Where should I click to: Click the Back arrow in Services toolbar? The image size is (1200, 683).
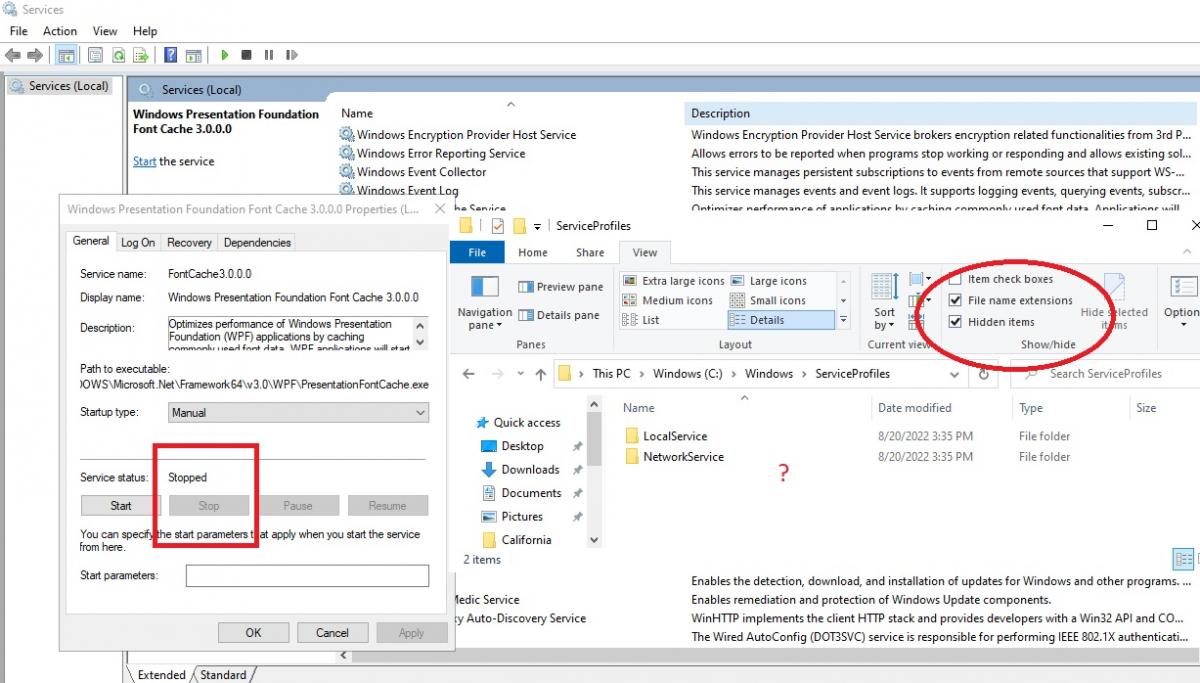pyautogui.click(x=13, y=55)
